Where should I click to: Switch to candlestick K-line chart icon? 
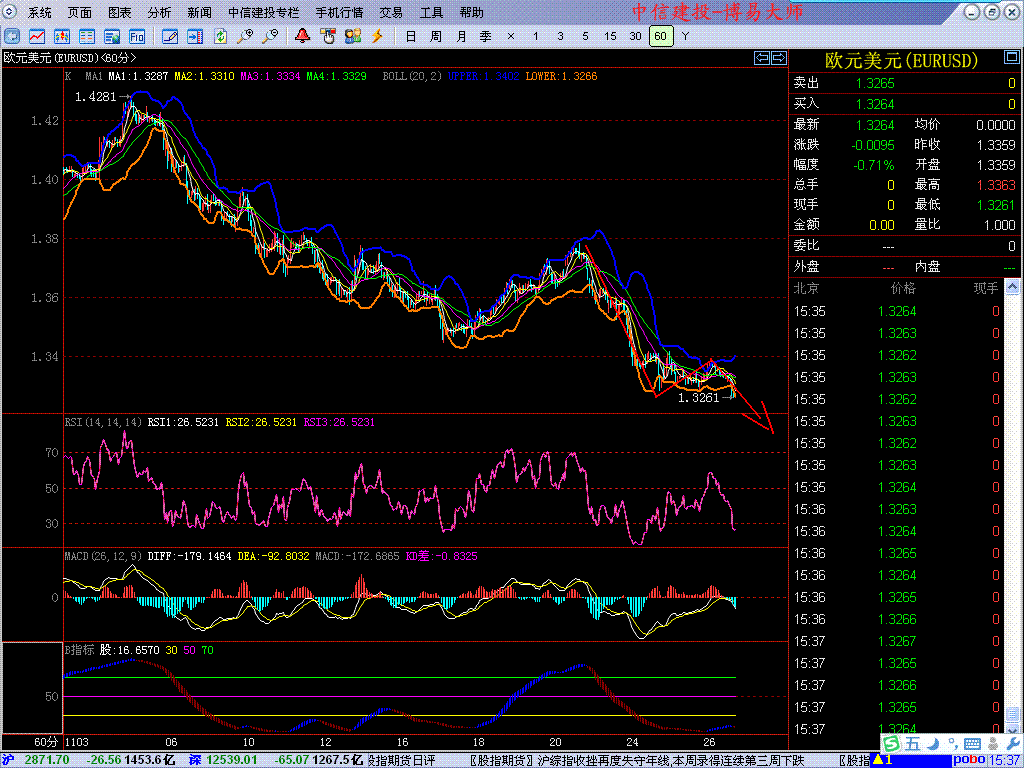pos(62,37)
